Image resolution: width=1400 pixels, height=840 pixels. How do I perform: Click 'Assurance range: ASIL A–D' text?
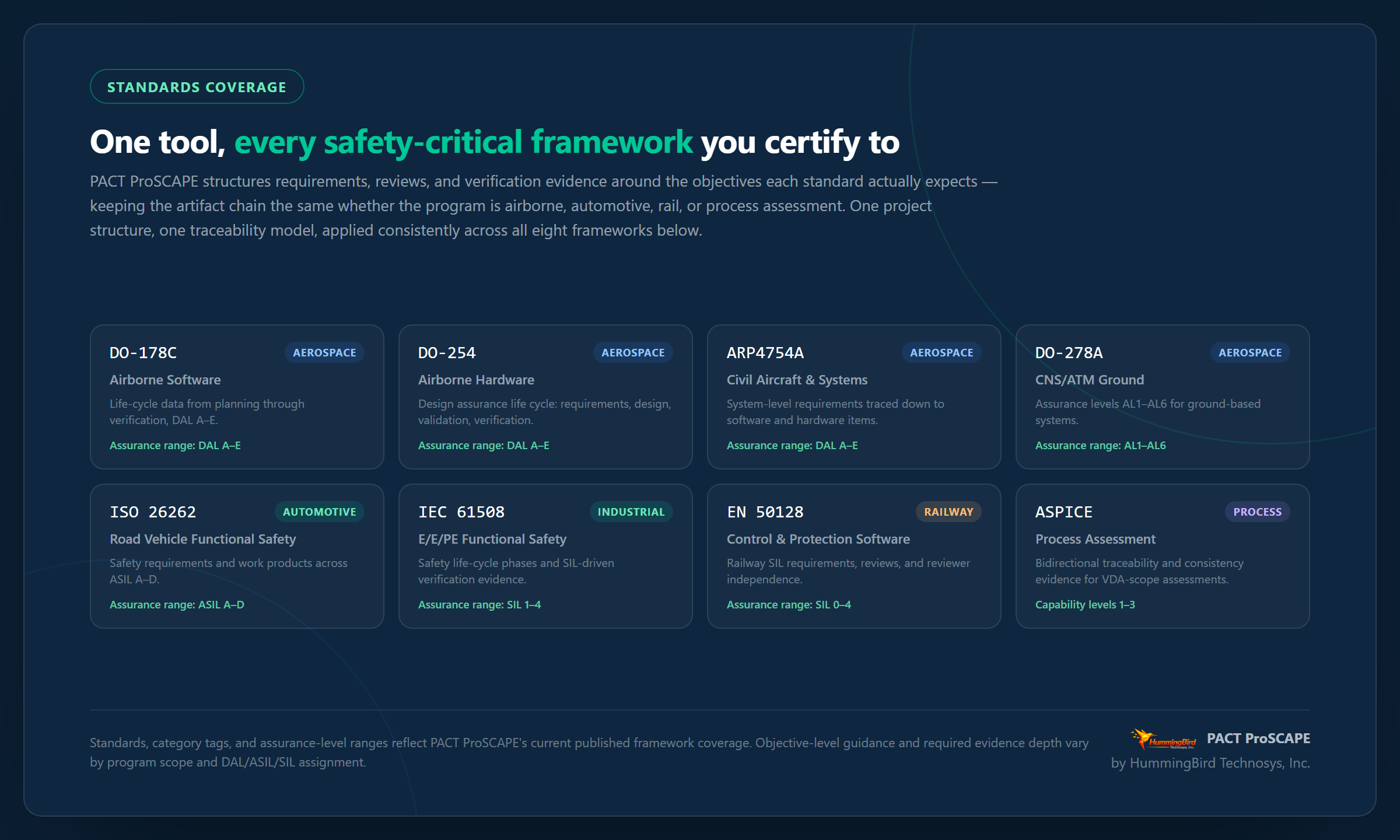(x=177, y=605)
